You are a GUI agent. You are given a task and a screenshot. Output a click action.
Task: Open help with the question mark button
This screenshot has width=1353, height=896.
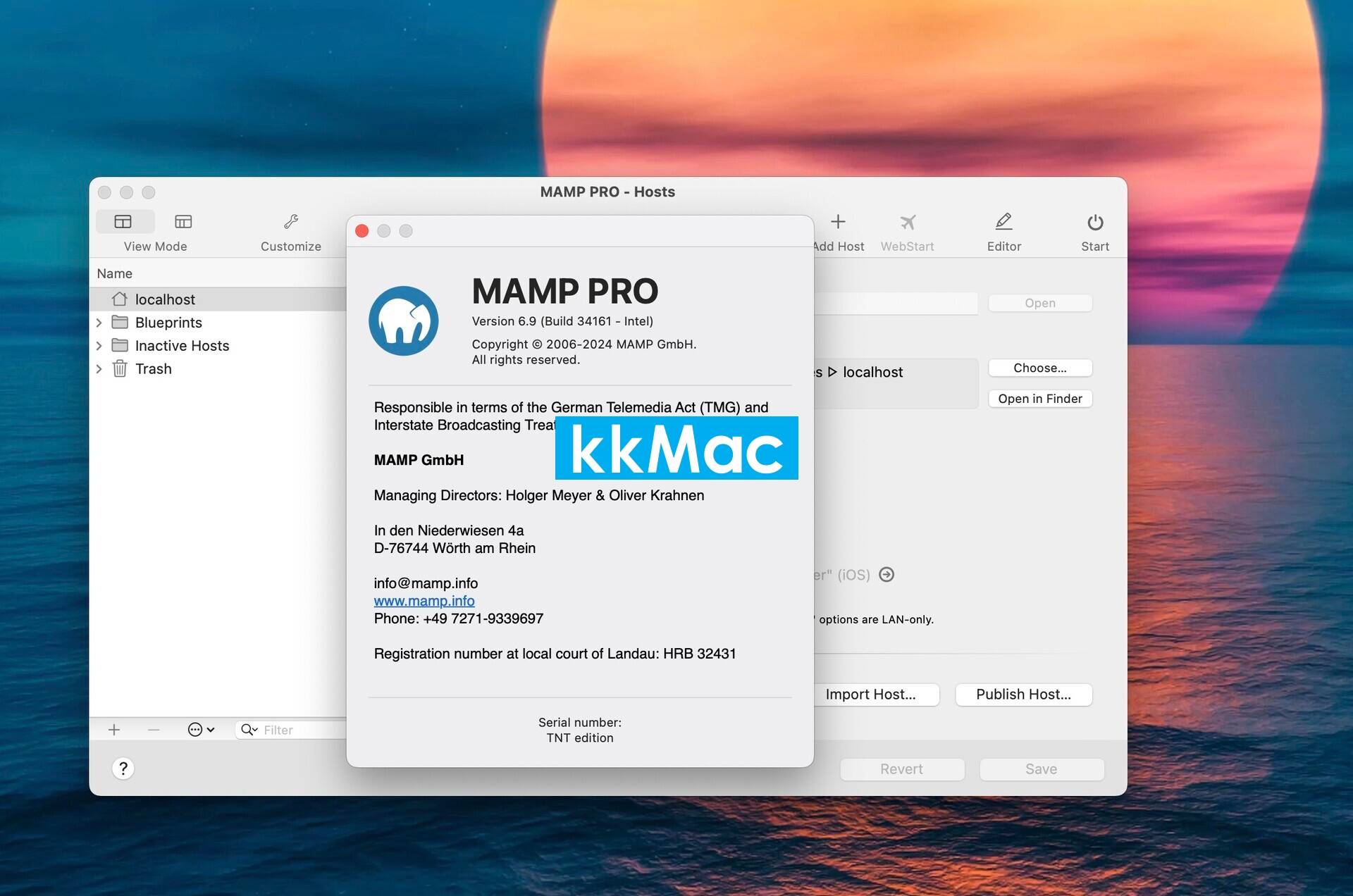coord(123,769)
